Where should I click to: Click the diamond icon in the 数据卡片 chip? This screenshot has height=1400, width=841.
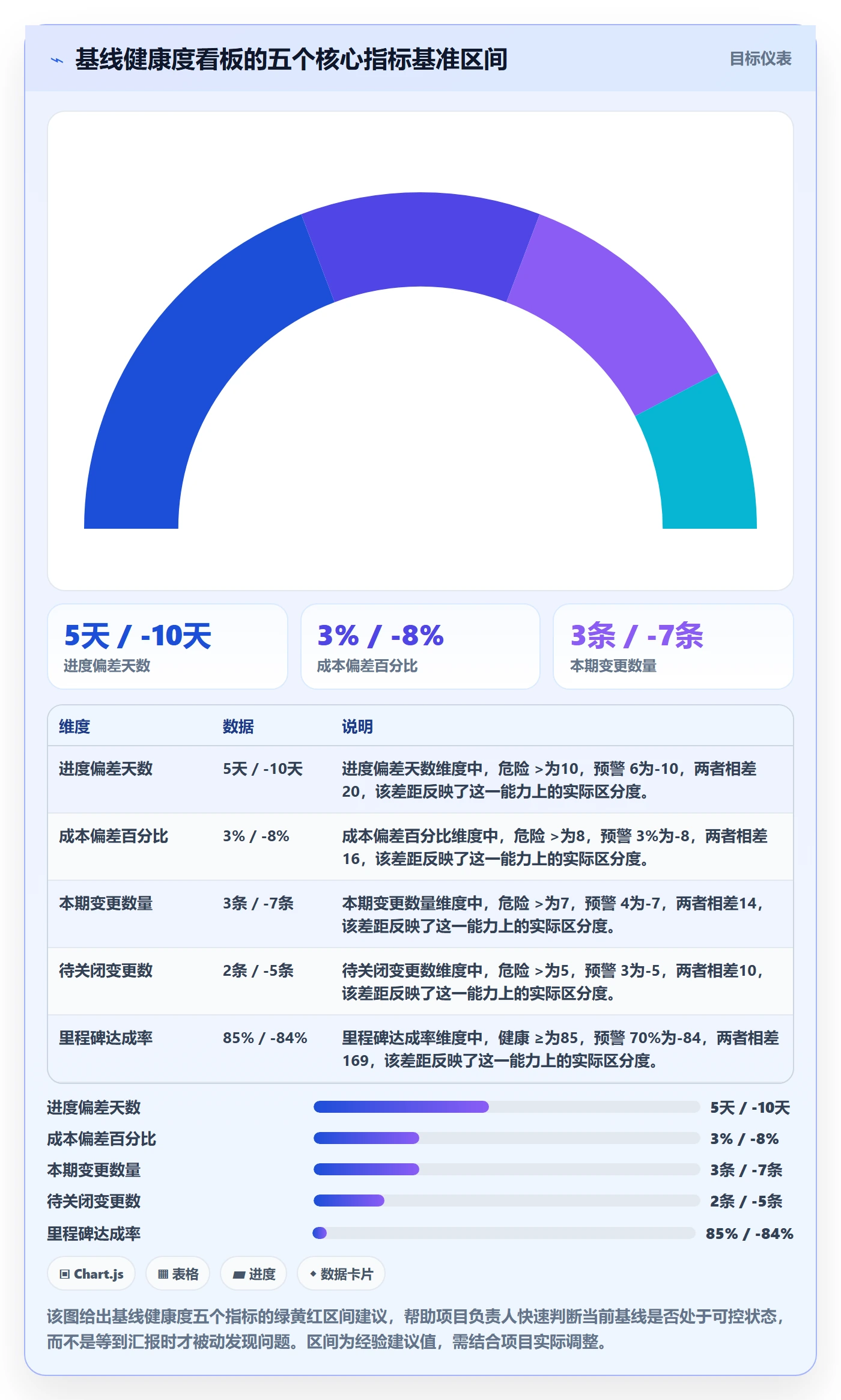pyautogui.click(x=313, y=1274)
